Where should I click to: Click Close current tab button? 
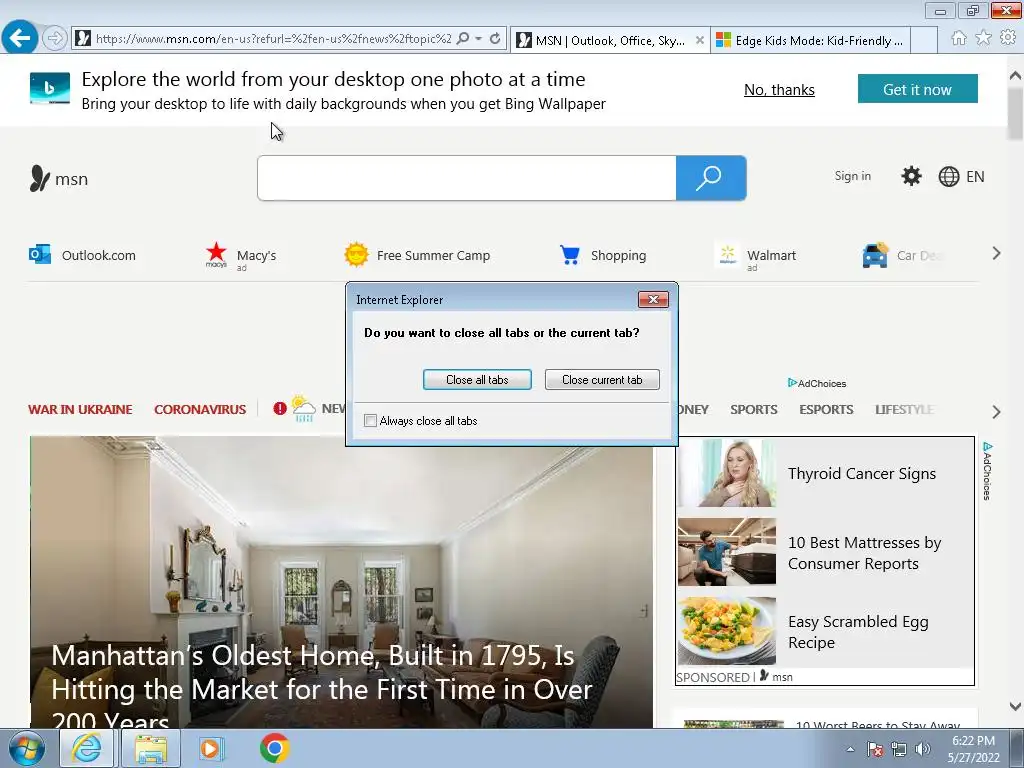tap(602, 379)
